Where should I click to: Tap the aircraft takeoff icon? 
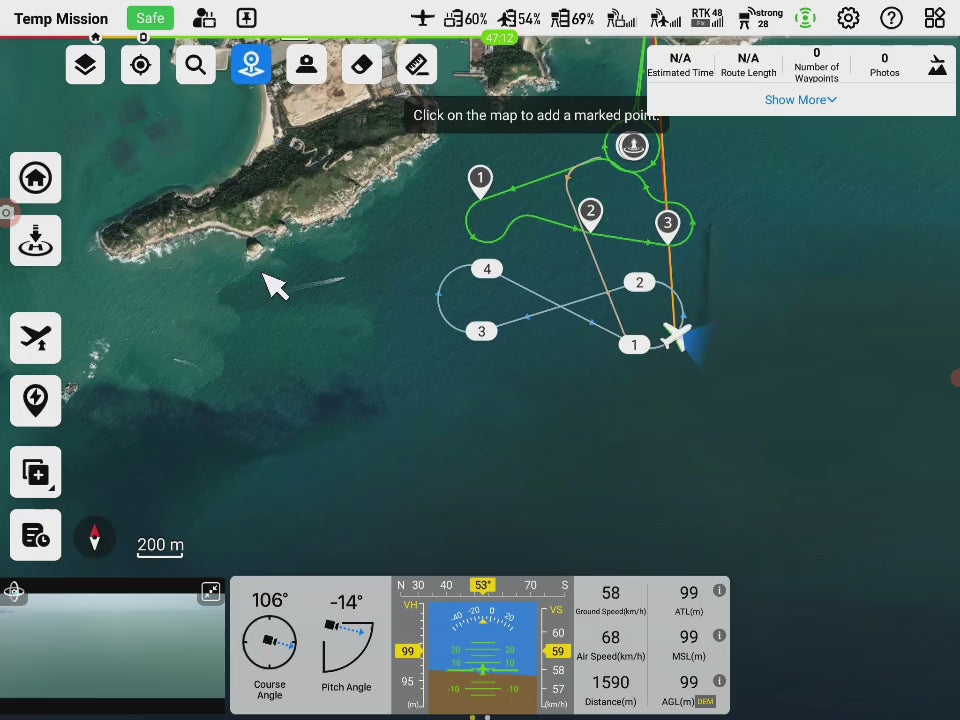coord(36,339)
